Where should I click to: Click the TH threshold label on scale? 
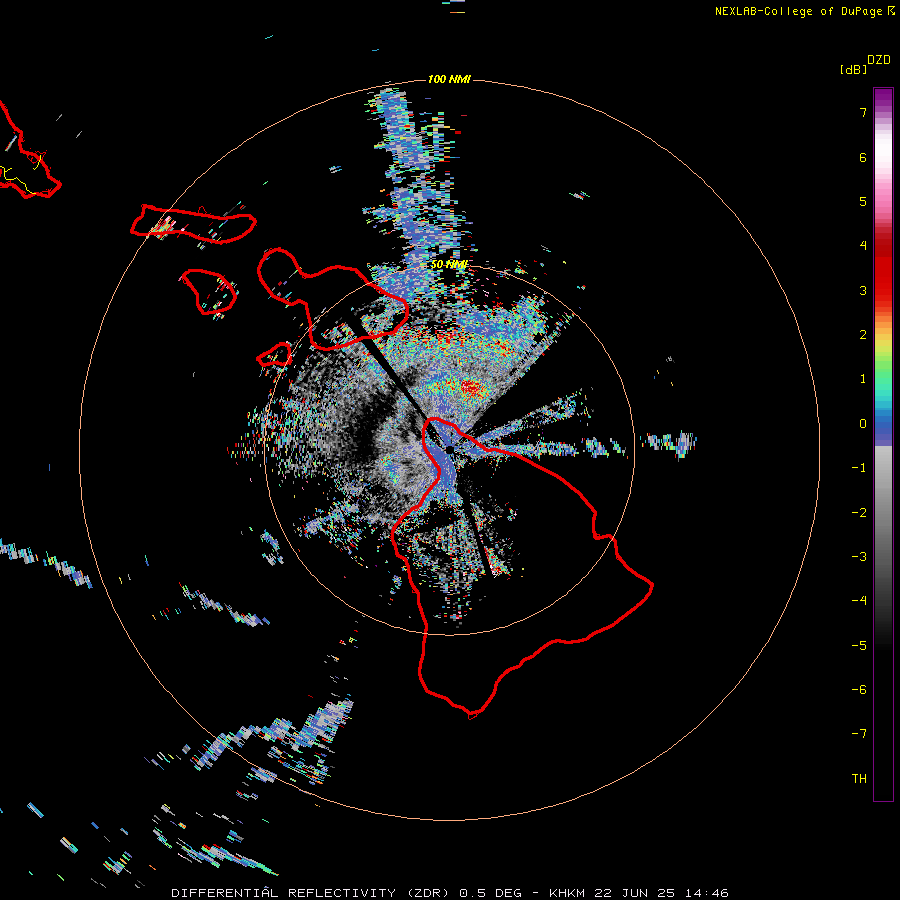tap(859, 779)
